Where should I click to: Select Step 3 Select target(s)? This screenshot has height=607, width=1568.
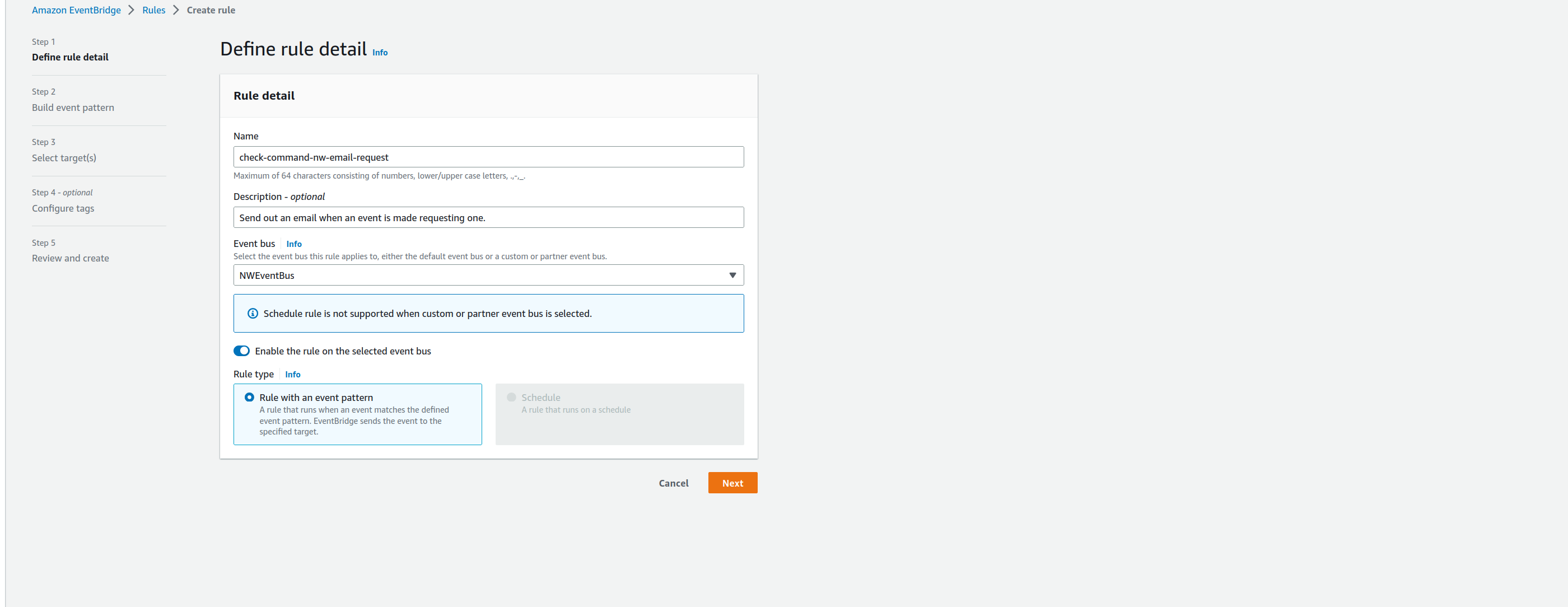tap(64, 158)
